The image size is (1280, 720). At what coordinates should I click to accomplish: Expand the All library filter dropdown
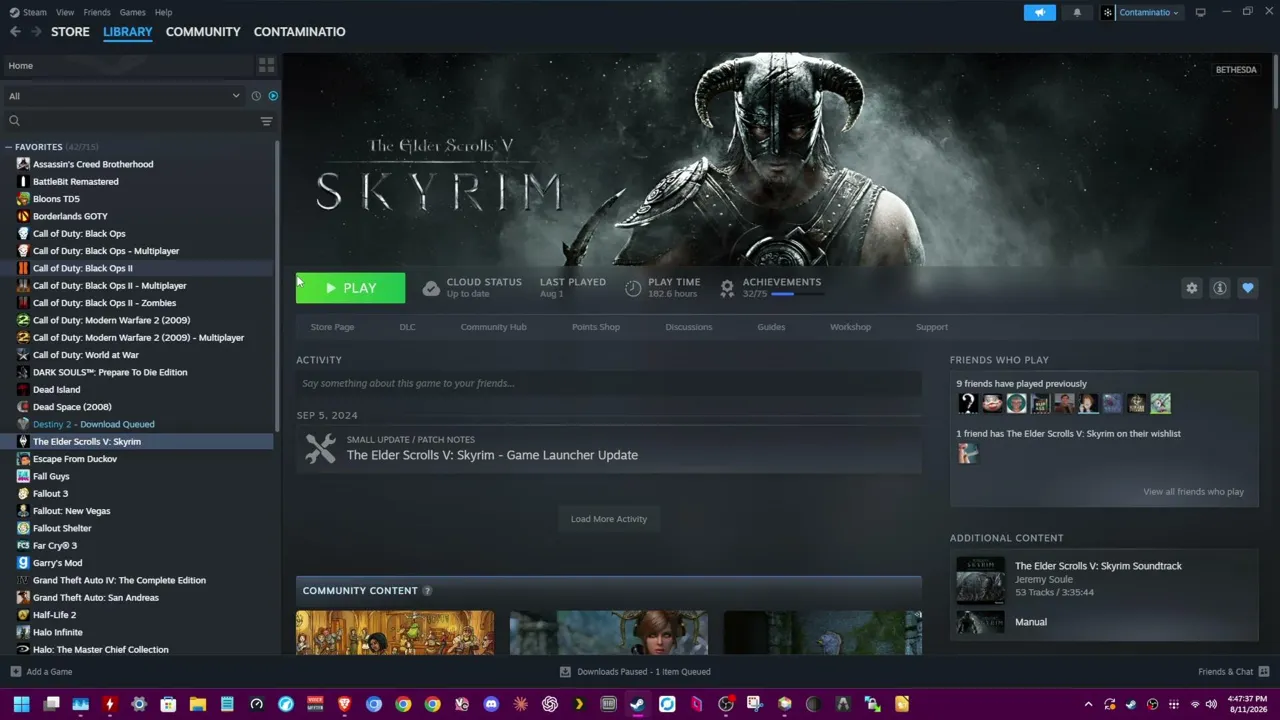(x=124, y=96)
